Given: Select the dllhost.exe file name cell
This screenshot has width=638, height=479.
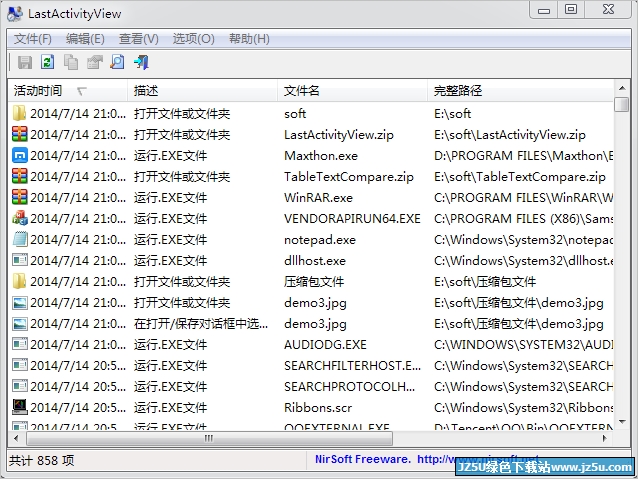Looking at the screenshot, I should tap(315, 260).
